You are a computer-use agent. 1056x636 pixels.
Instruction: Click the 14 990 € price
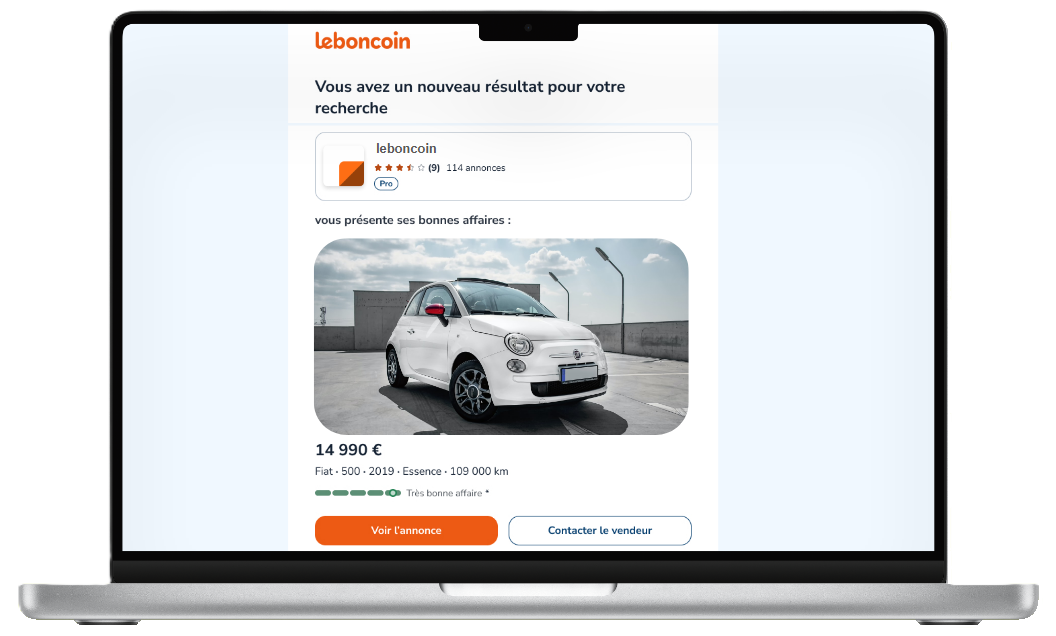click(348, 449)
